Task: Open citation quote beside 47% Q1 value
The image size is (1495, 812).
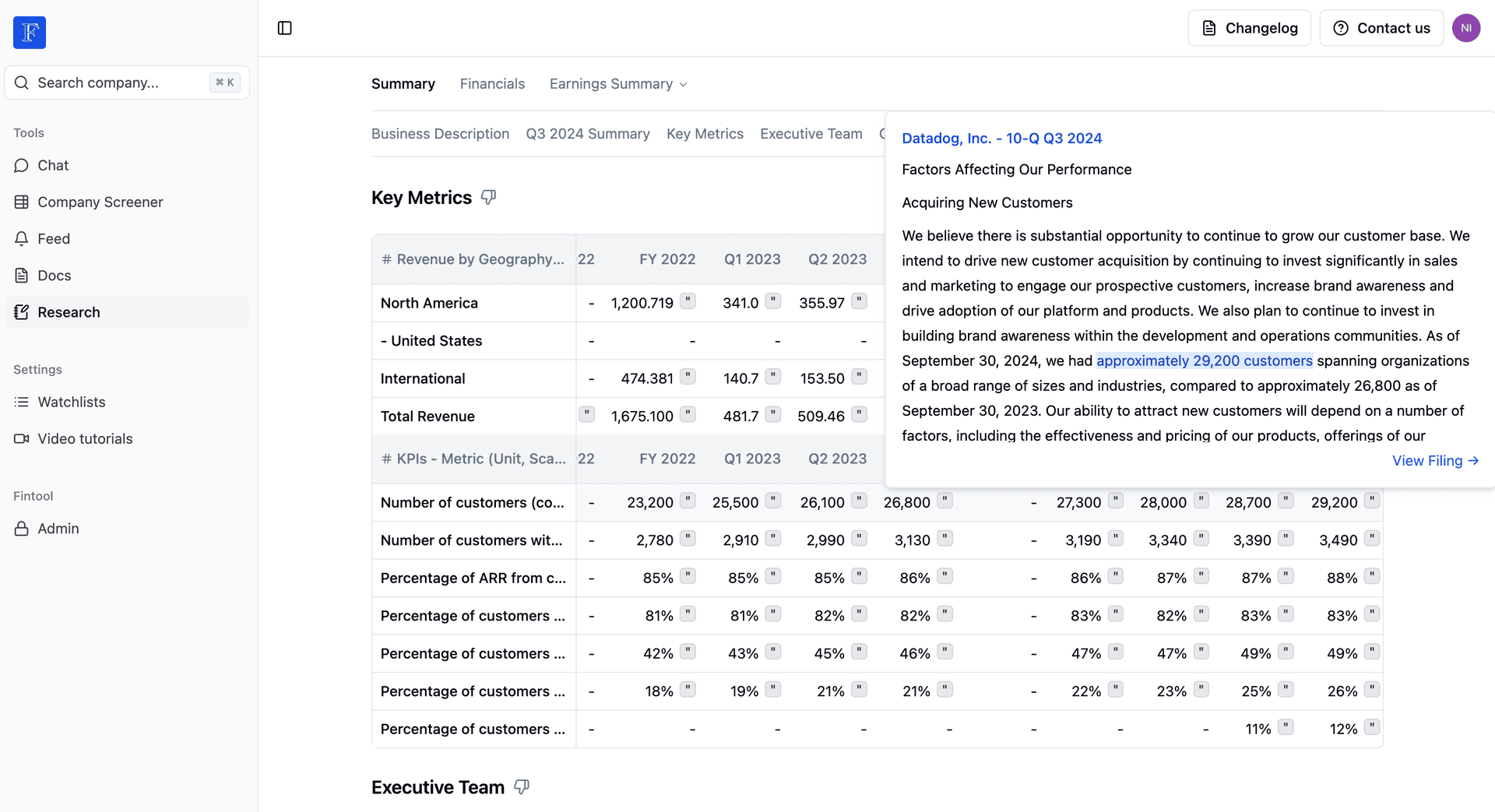Action: tap(1116, 652)
